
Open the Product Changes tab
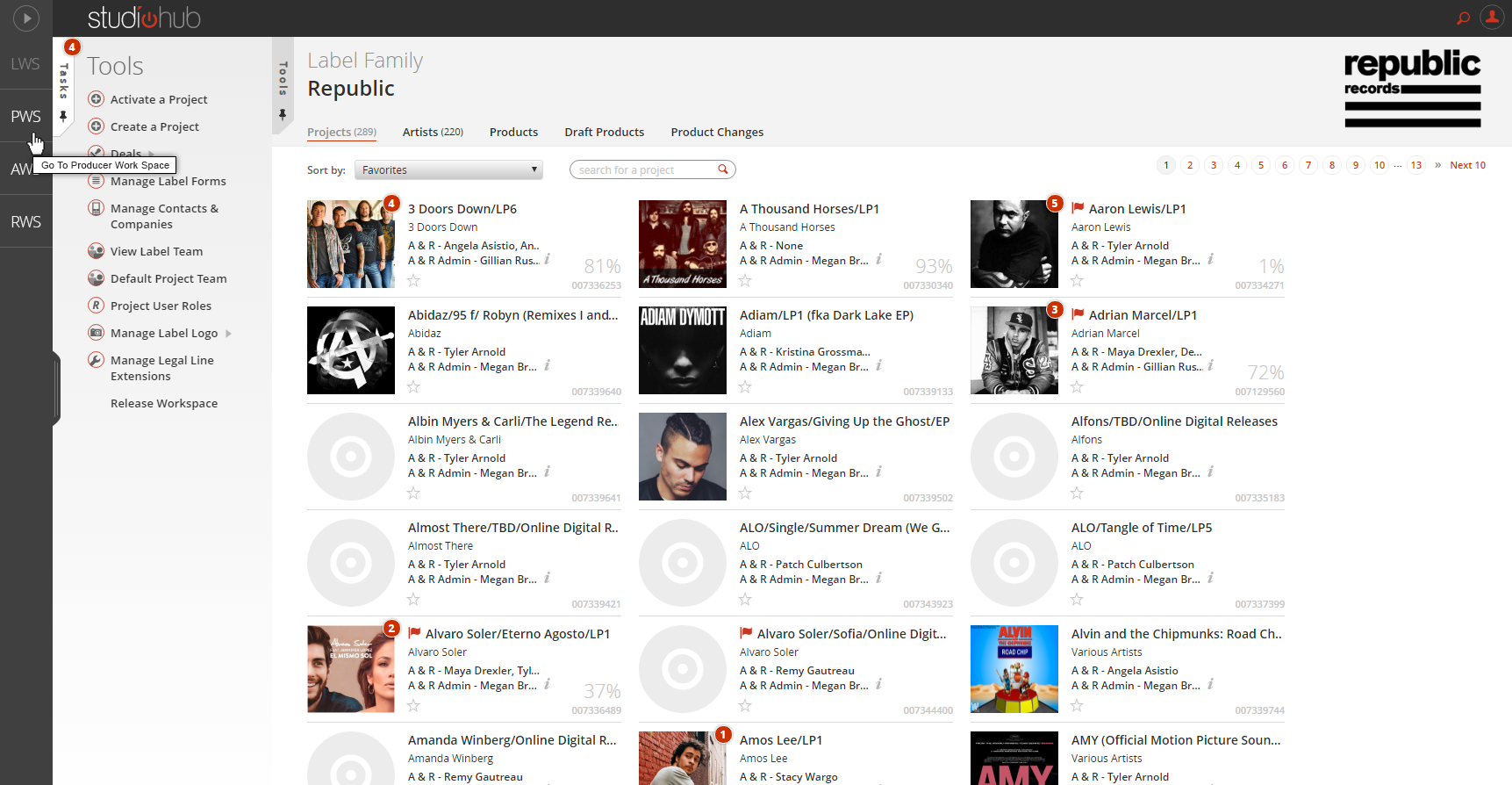(x=717, y=133)
